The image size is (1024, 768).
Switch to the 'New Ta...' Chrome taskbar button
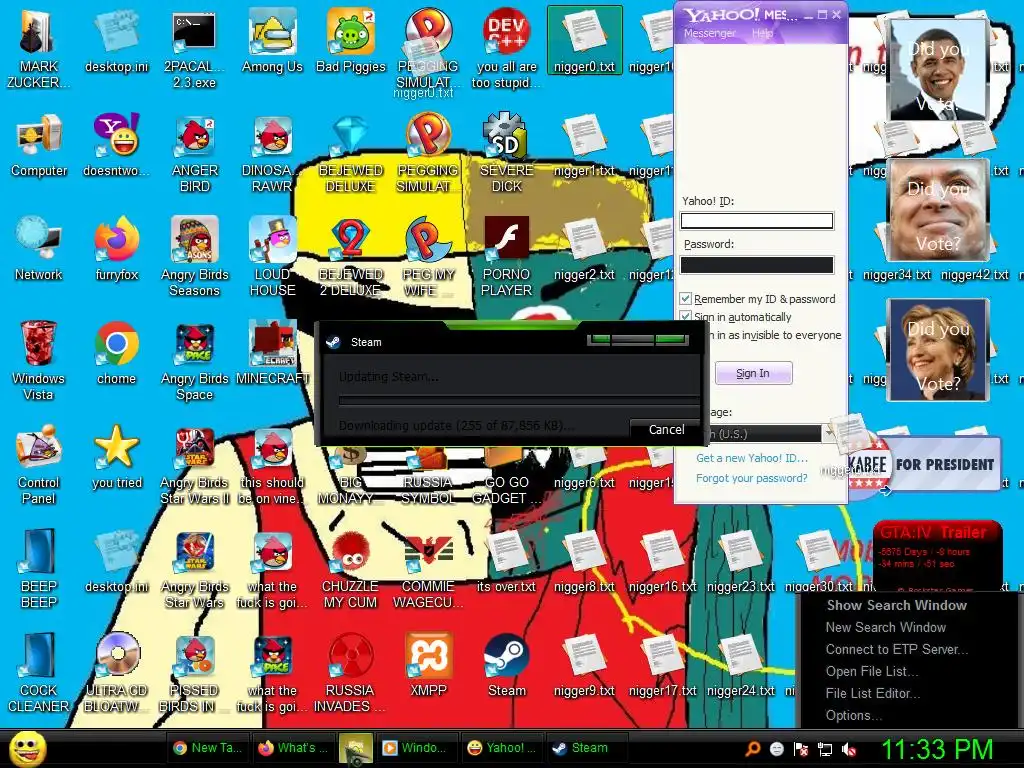[x=207, y=748]
